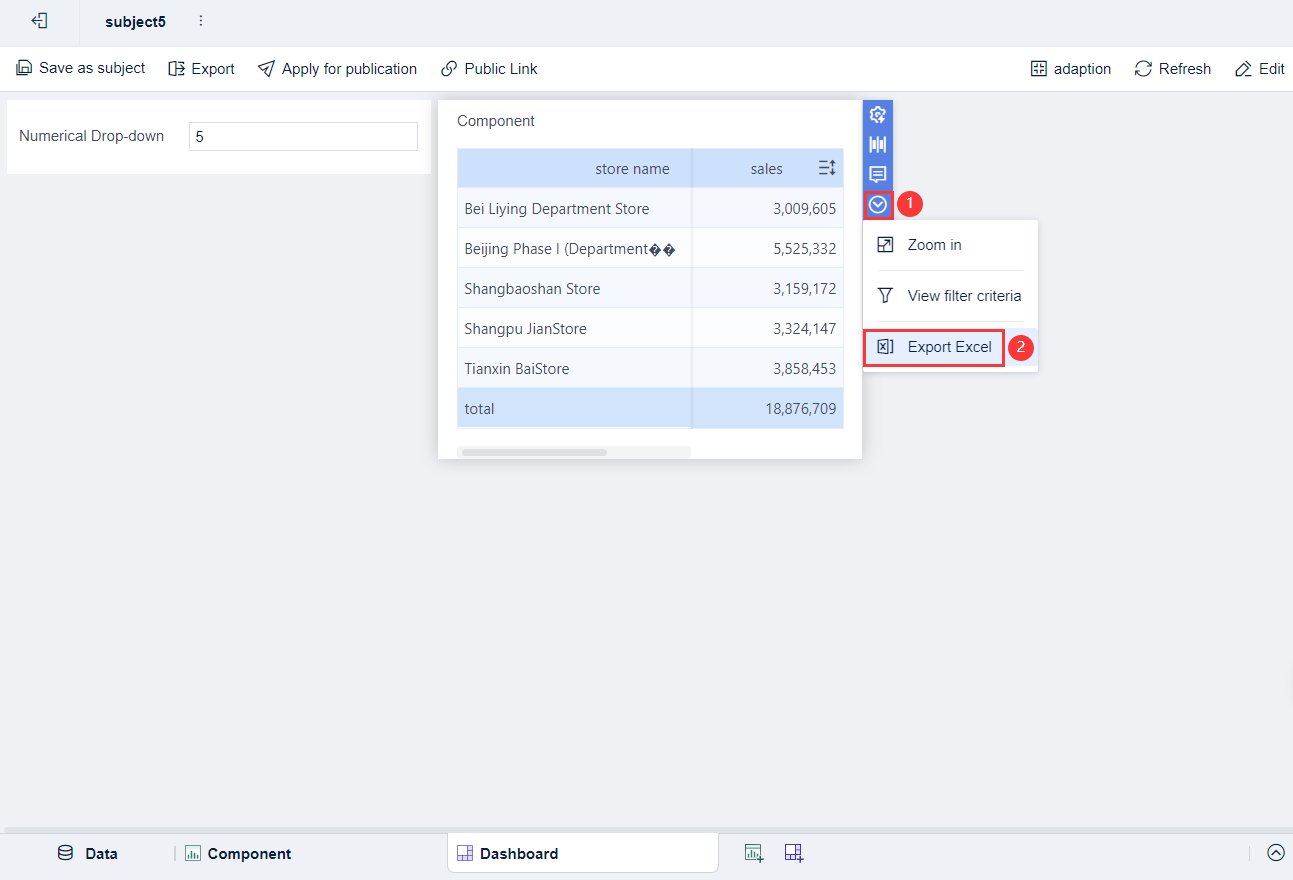1293x880 pixels.
Task: Collapse the panel using the bottom-right chevron
Action: (x=1276, y=852)
